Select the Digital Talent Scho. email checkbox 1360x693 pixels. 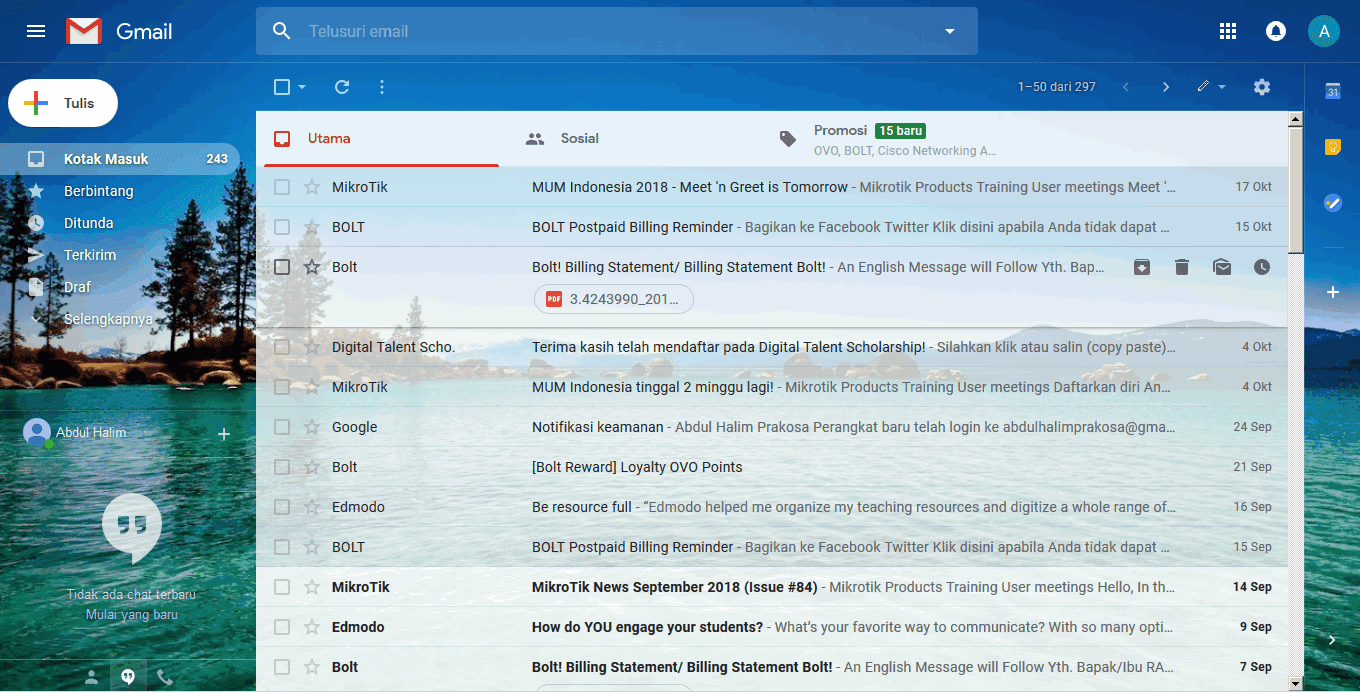coord(282,347)
